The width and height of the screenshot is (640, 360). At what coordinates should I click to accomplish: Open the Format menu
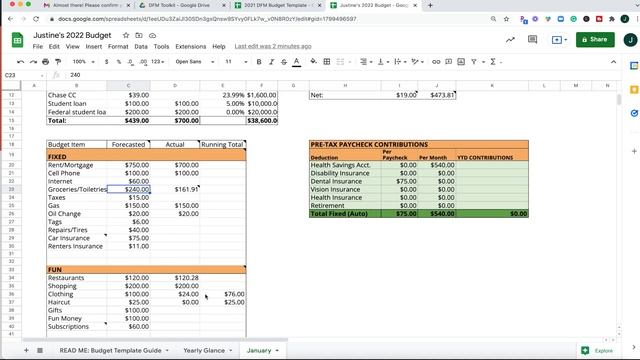(x=118, y=47)
